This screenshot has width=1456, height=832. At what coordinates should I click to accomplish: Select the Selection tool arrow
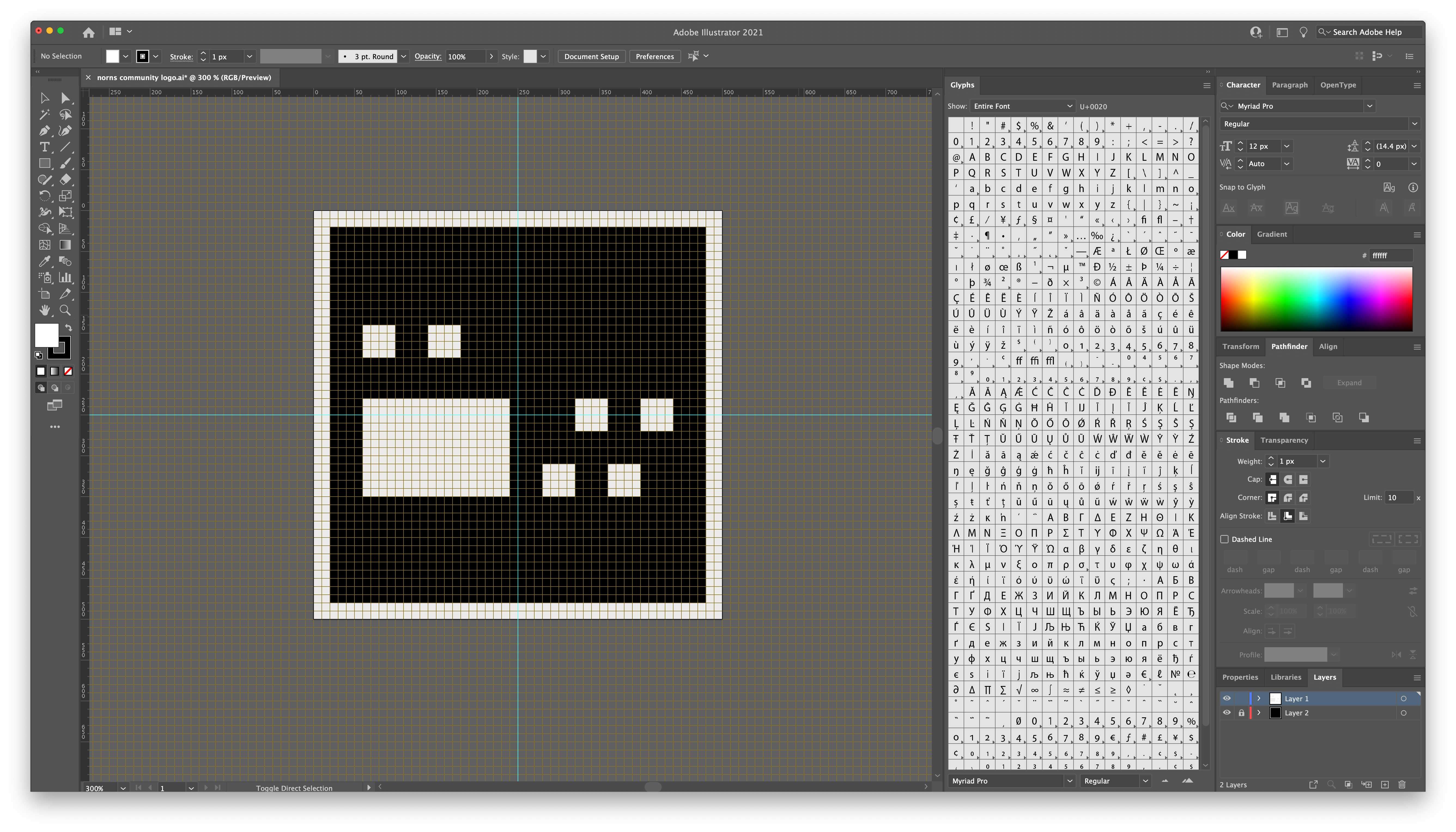[45, 98]
